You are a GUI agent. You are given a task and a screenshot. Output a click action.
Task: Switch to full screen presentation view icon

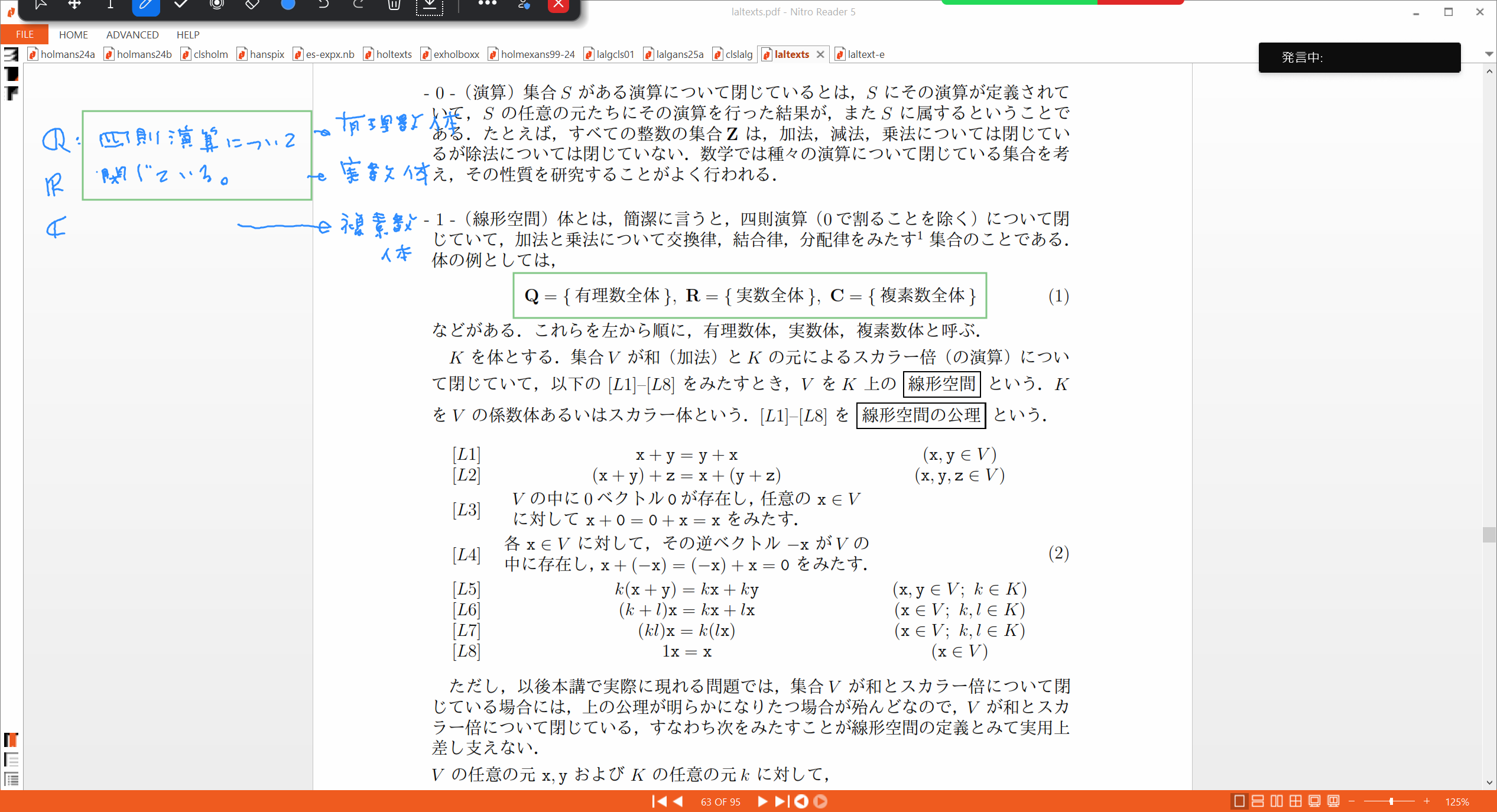(x=1314, y=801)
